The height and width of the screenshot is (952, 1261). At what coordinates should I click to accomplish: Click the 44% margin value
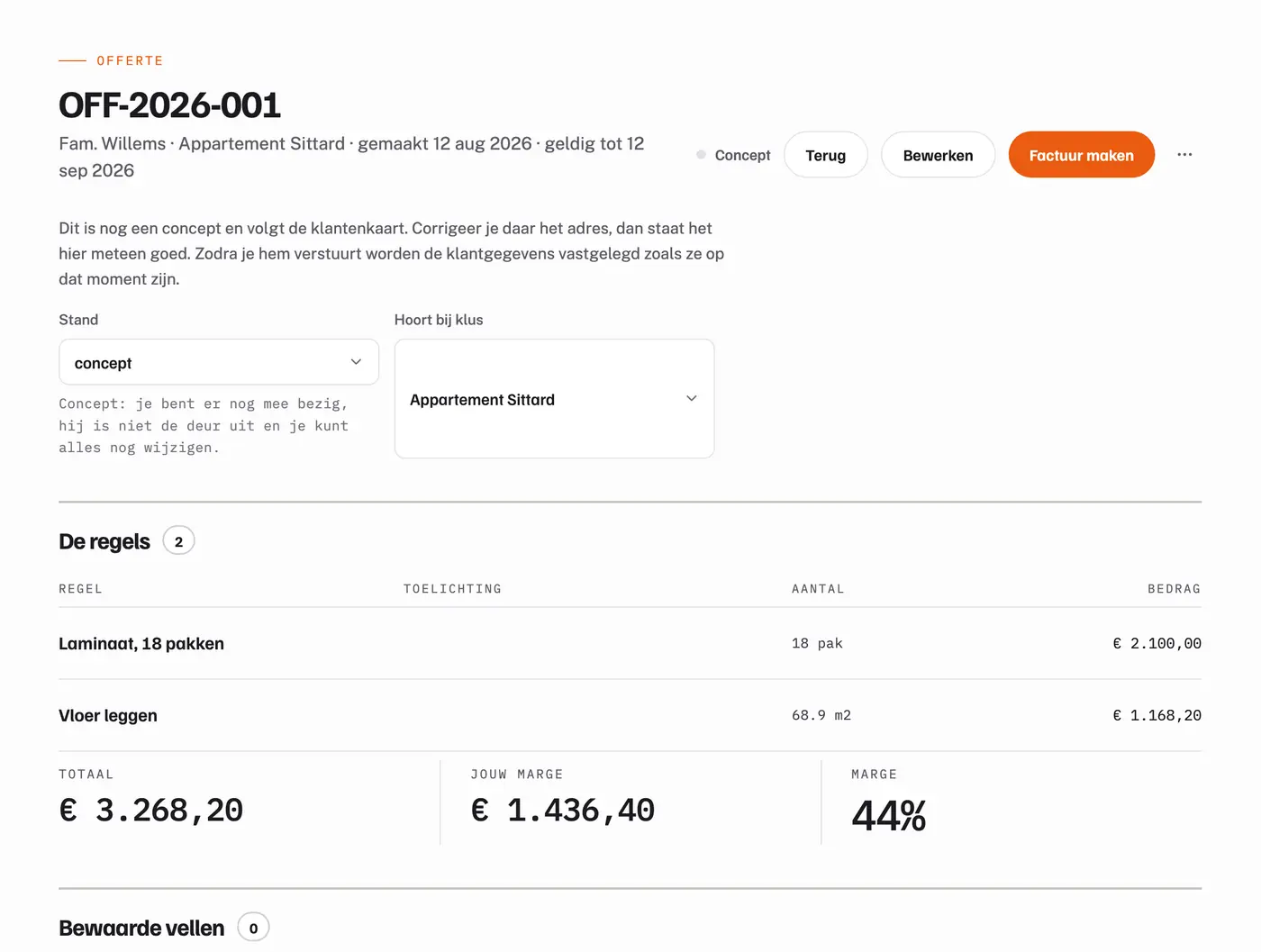click(x=889, y=816)
